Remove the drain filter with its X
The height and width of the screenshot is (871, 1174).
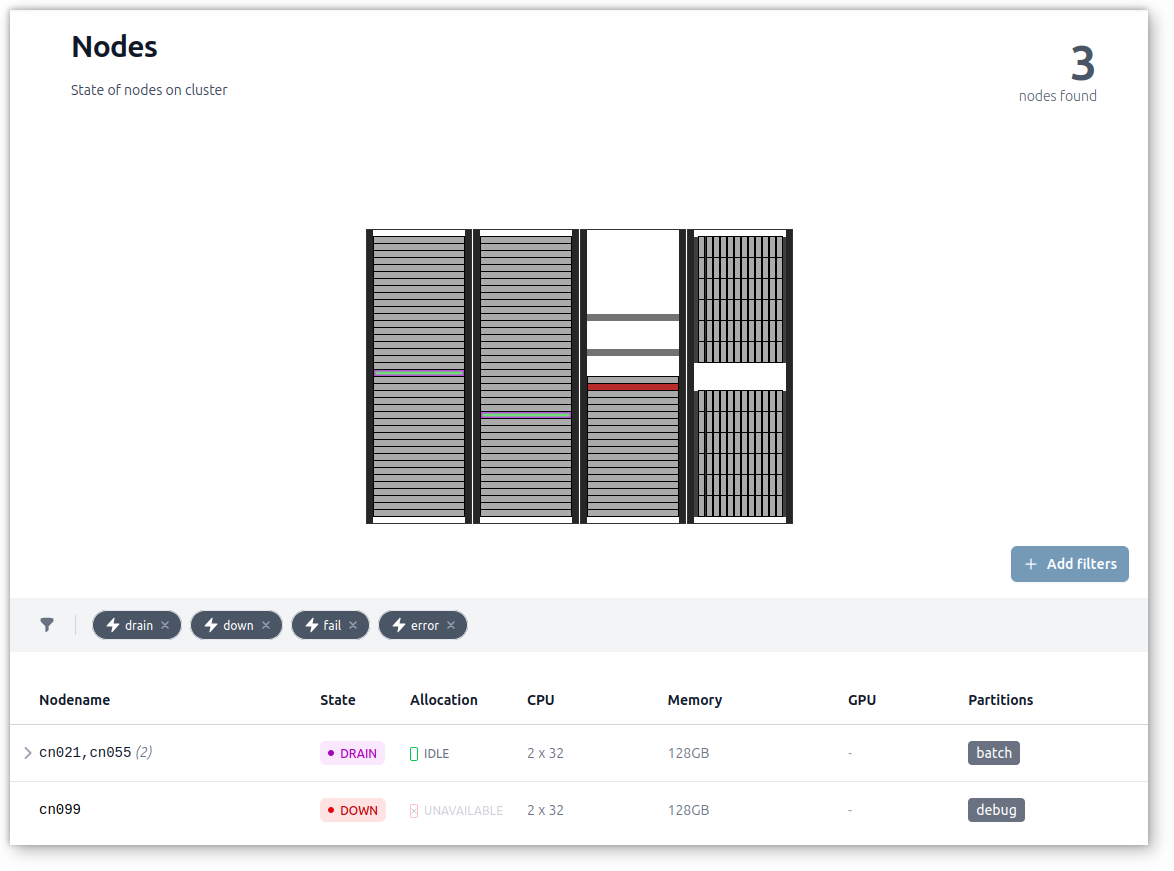(165, 625)
